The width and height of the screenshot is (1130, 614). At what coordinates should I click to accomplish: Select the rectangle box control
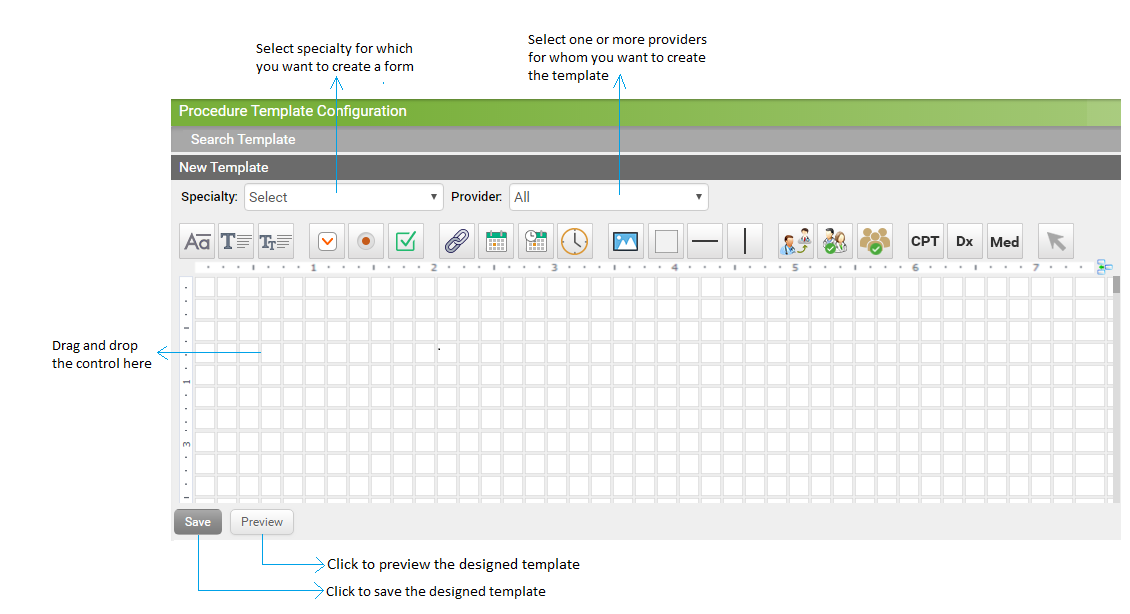point(666,241)
